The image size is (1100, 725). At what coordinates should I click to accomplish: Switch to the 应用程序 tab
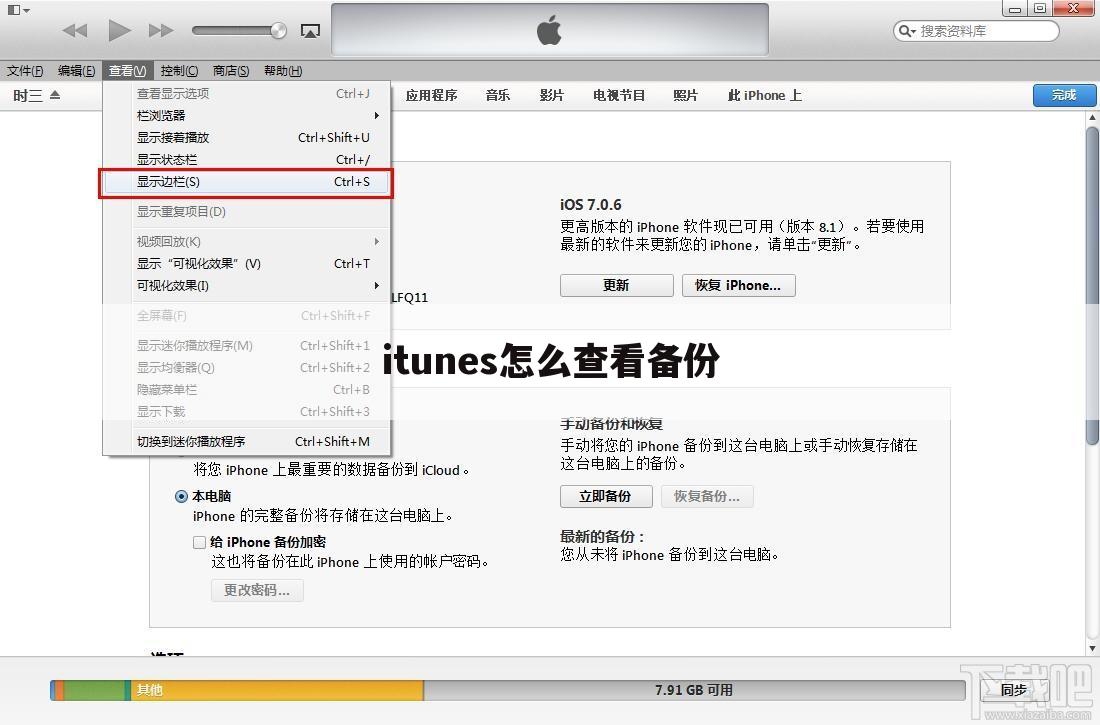[431, 95]
